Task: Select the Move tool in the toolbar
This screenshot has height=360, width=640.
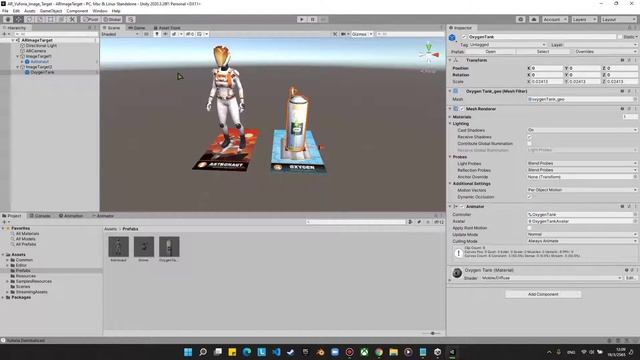Action: point(19,19)
